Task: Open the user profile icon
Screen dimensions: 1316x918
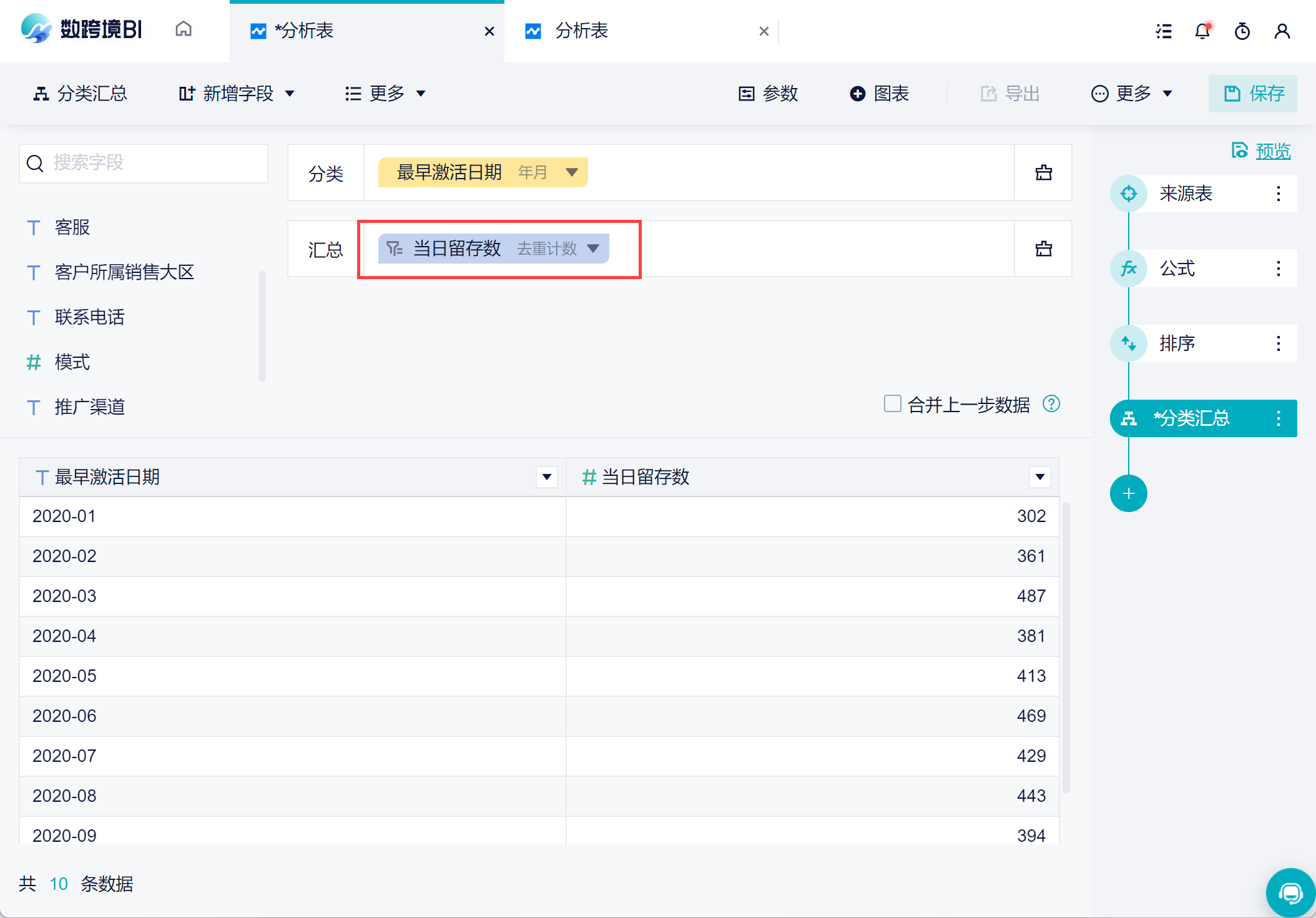Action: pyautogui.click(x=1282, y=31)
